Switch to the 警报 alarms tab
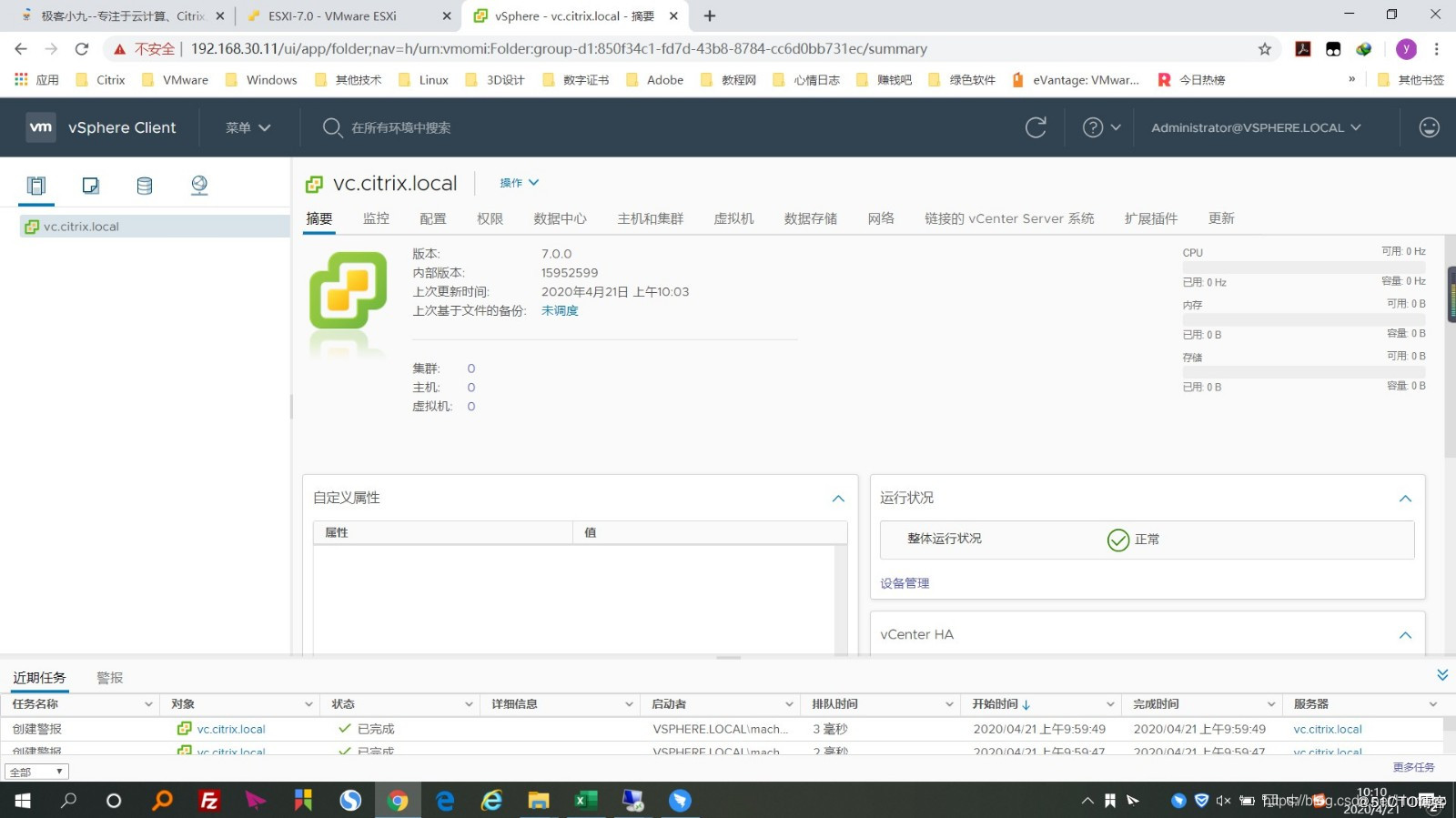This screenshot has width=1456, height=818. pos(110,678)
